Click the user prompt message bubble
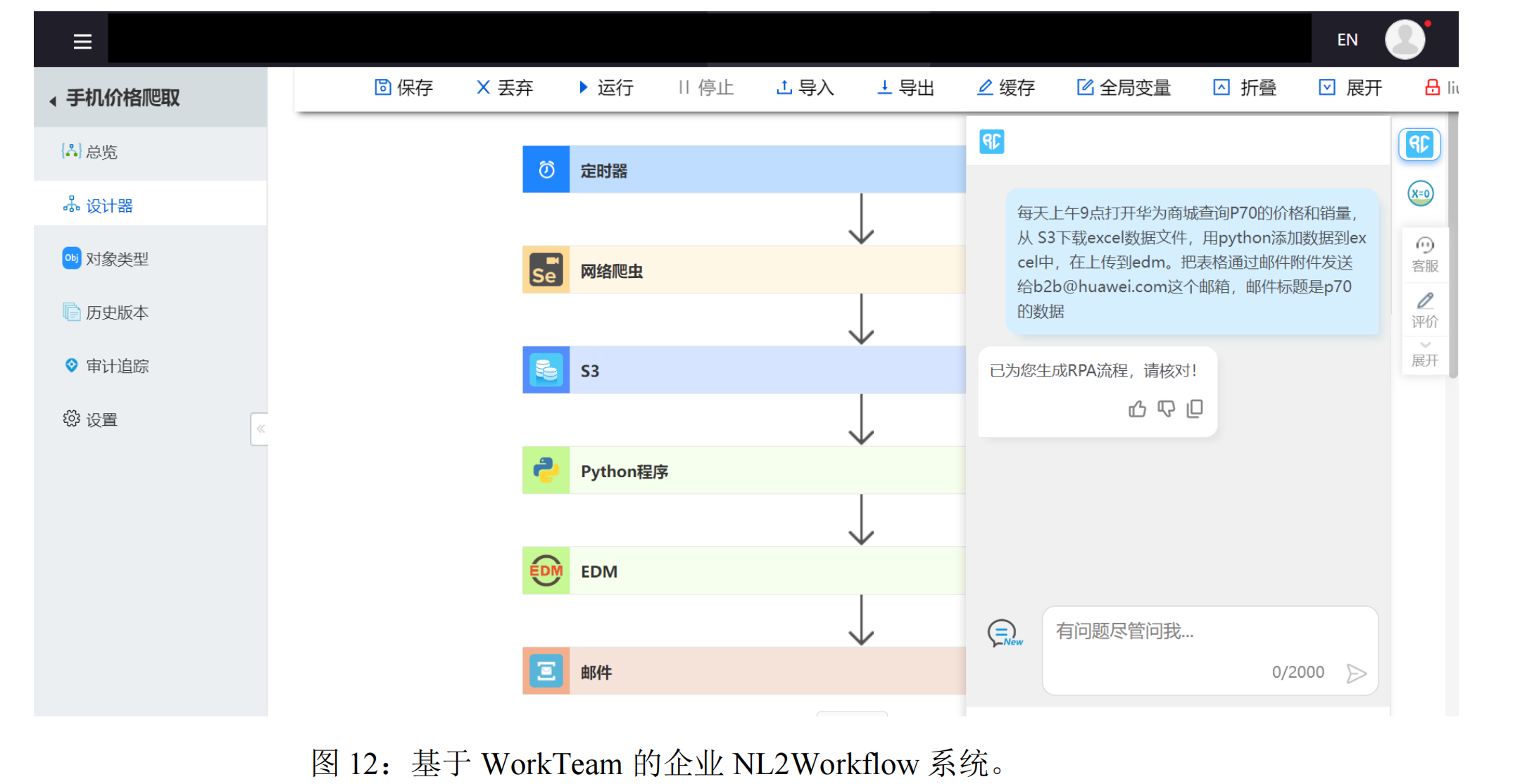The width and height of the screenshot is (1520, 784). pyautogui.click(x=1192, y=262)
